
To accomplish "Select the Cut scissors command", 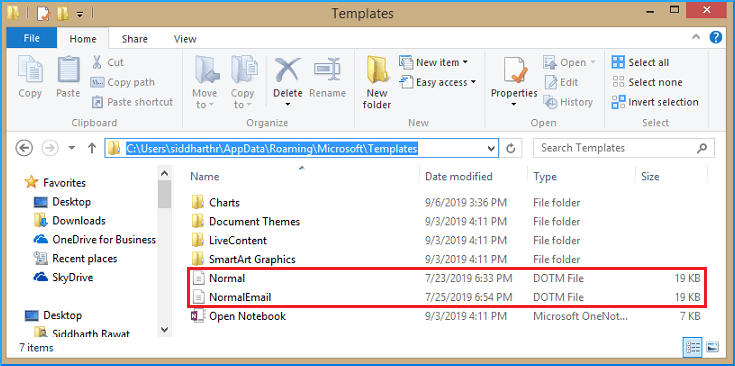I will [x=107, y=62].
